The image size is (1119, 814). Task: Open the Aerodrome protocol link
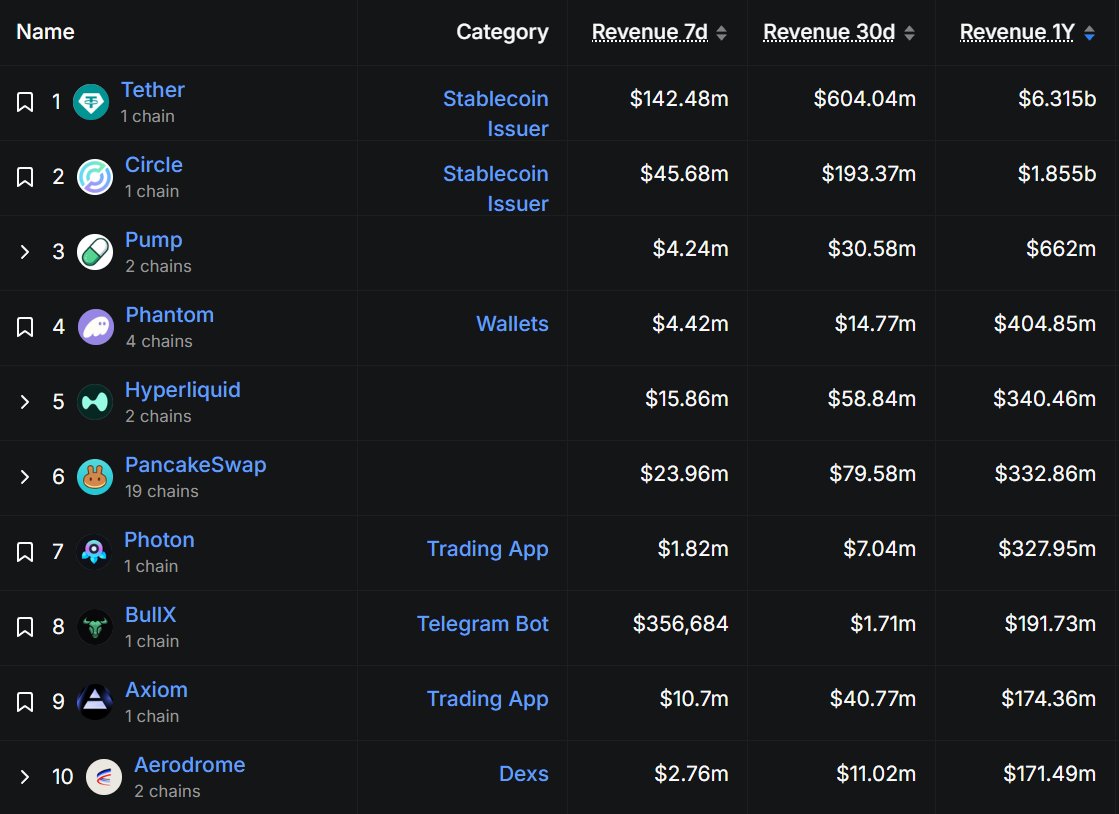[x=190, y=765]
